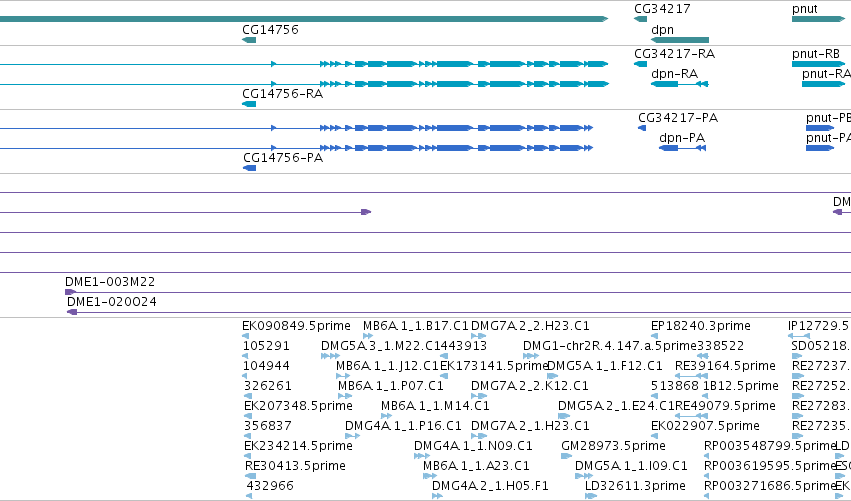851x501 pixels.
Task: Click the 432966 EST label
Action: click(270, 486)
